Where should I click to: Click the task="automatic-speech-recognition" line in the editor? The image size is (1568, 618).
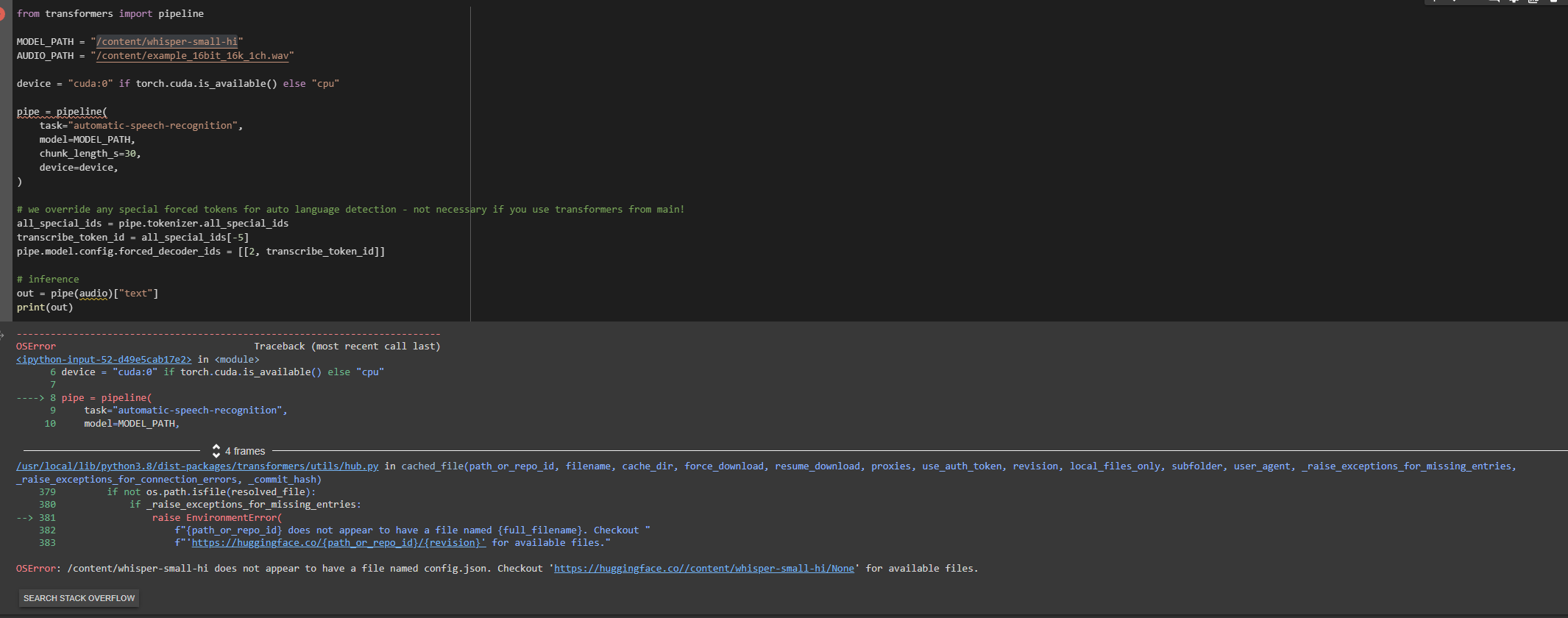(141, 126)
